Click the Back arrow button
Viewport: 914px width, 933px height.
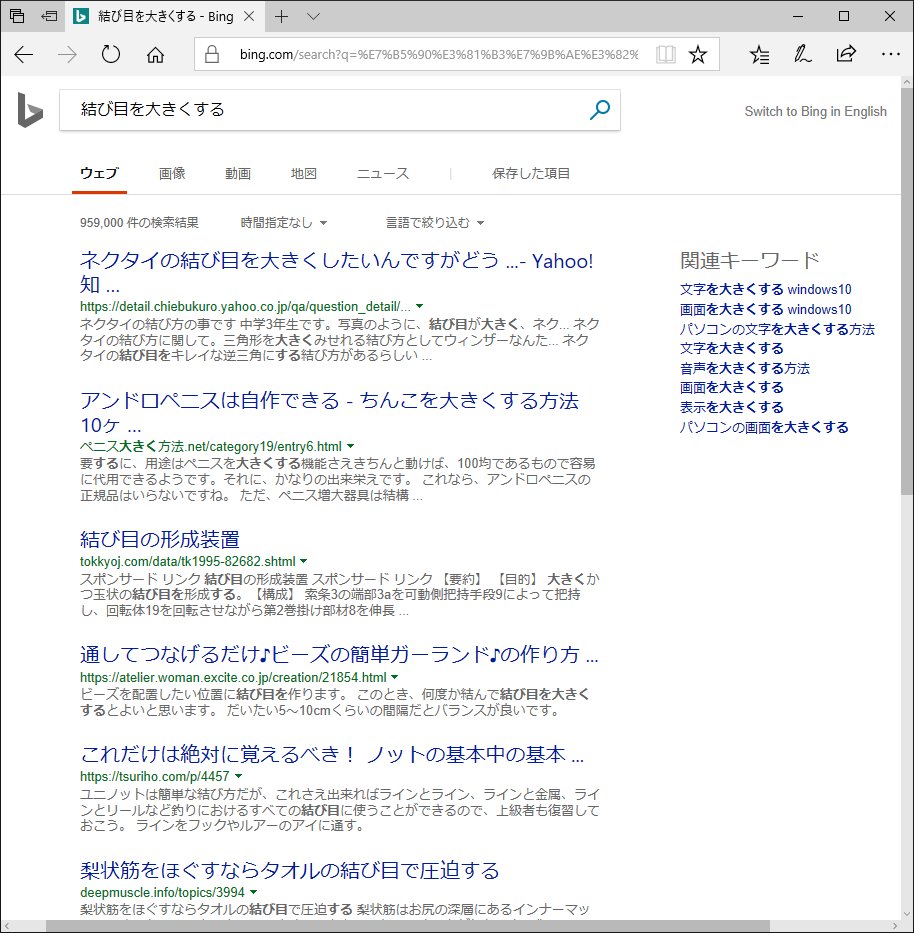click(x=24, y=55)
